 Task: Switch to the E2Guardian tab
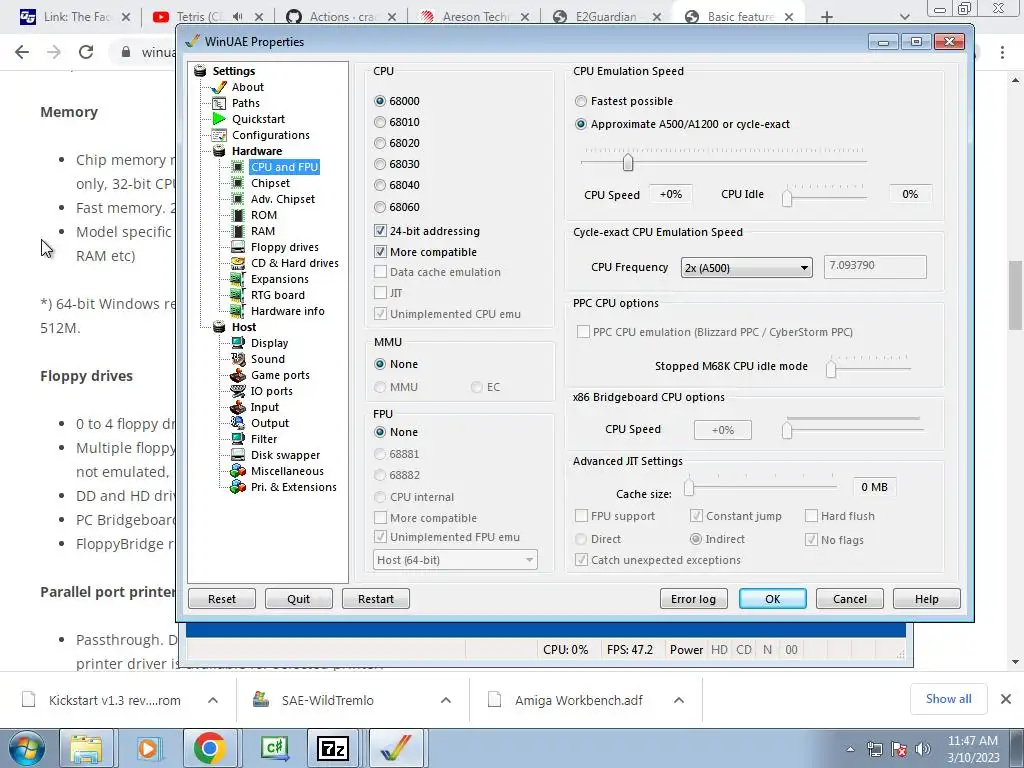pyautogui.click(x=607, y=17)
